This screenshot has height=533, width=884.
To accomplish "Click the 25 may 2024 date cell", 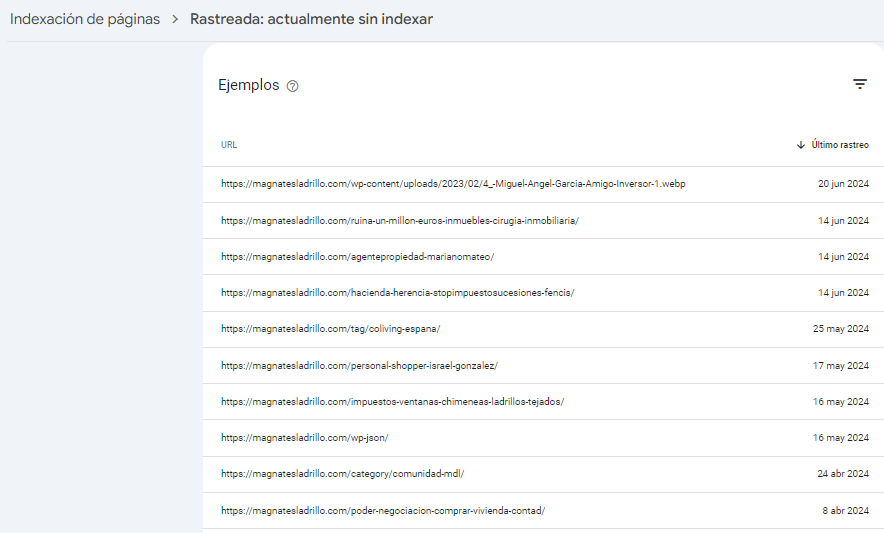I will (841, 329).
